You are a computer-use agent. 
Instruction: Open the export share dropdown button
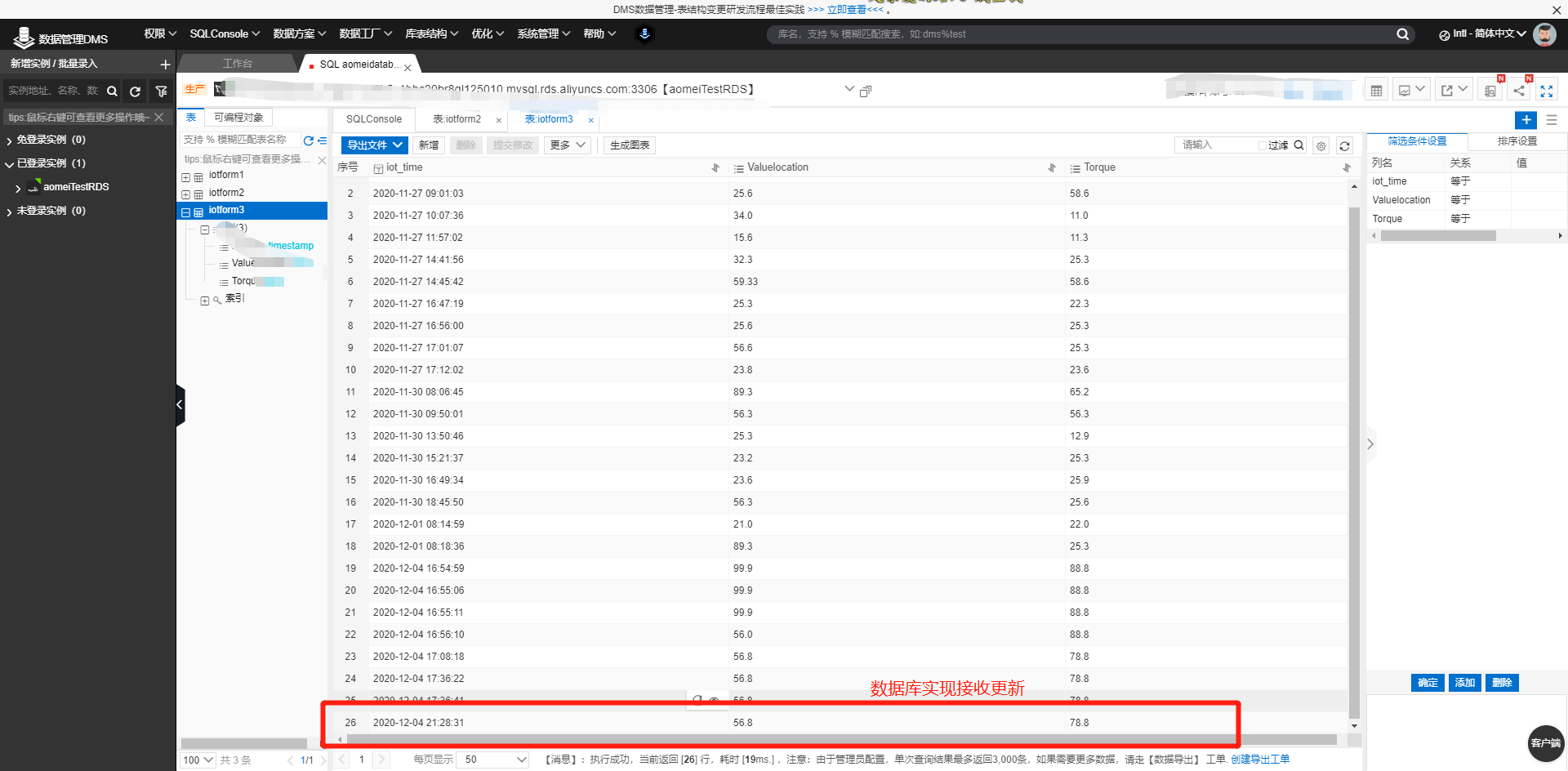coord(1454,90)
